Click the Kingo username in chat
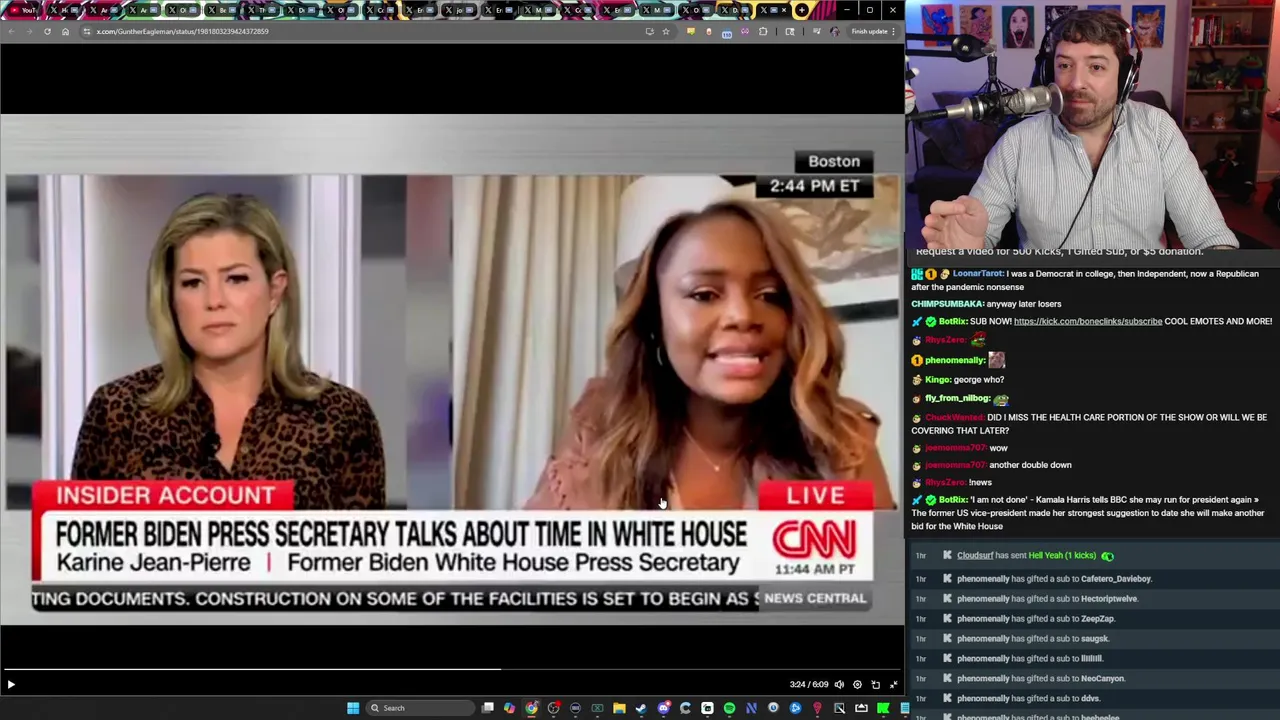This screenshot has height=720, width=1280. pyautogui.click(x=937, y=379)
